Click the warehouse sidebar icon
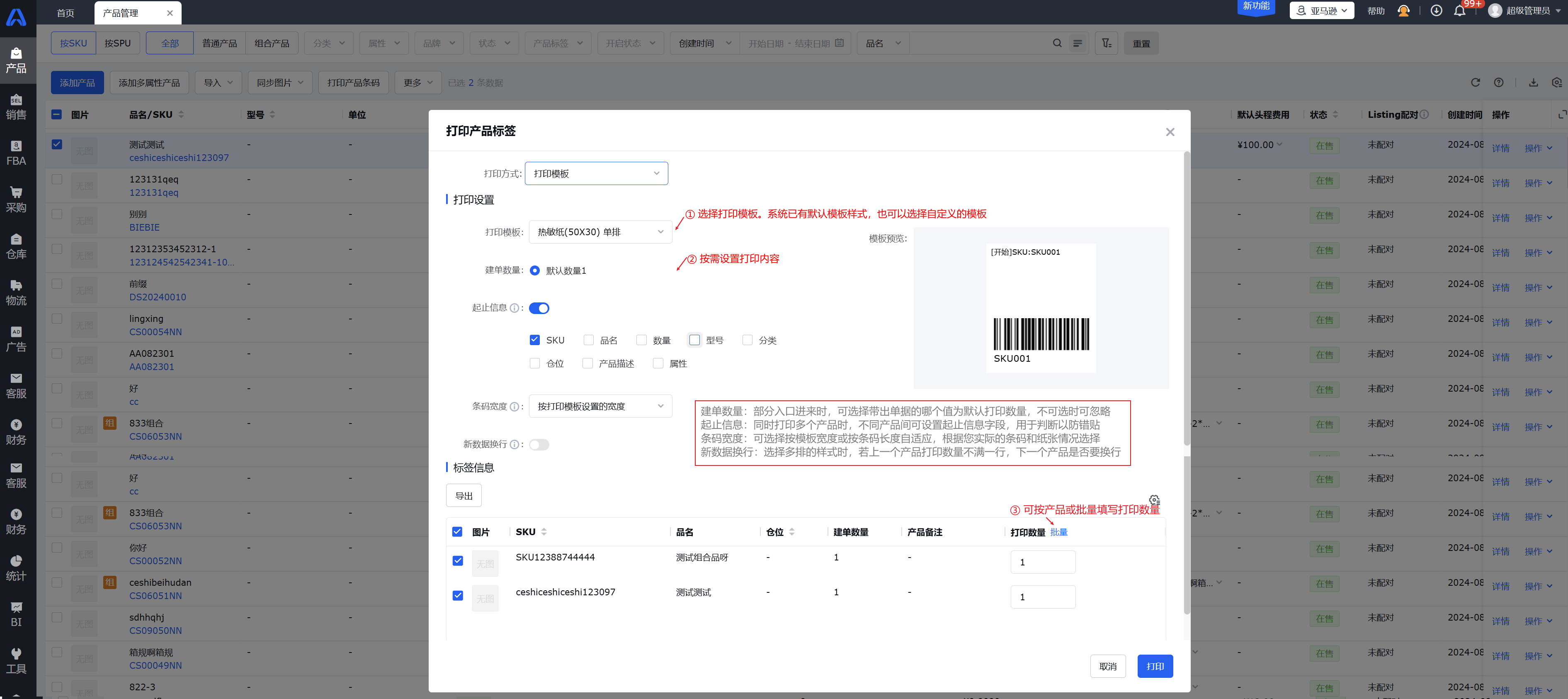Image resolution: width=1568 pixels, height=699 pixels. coord(18,246)
